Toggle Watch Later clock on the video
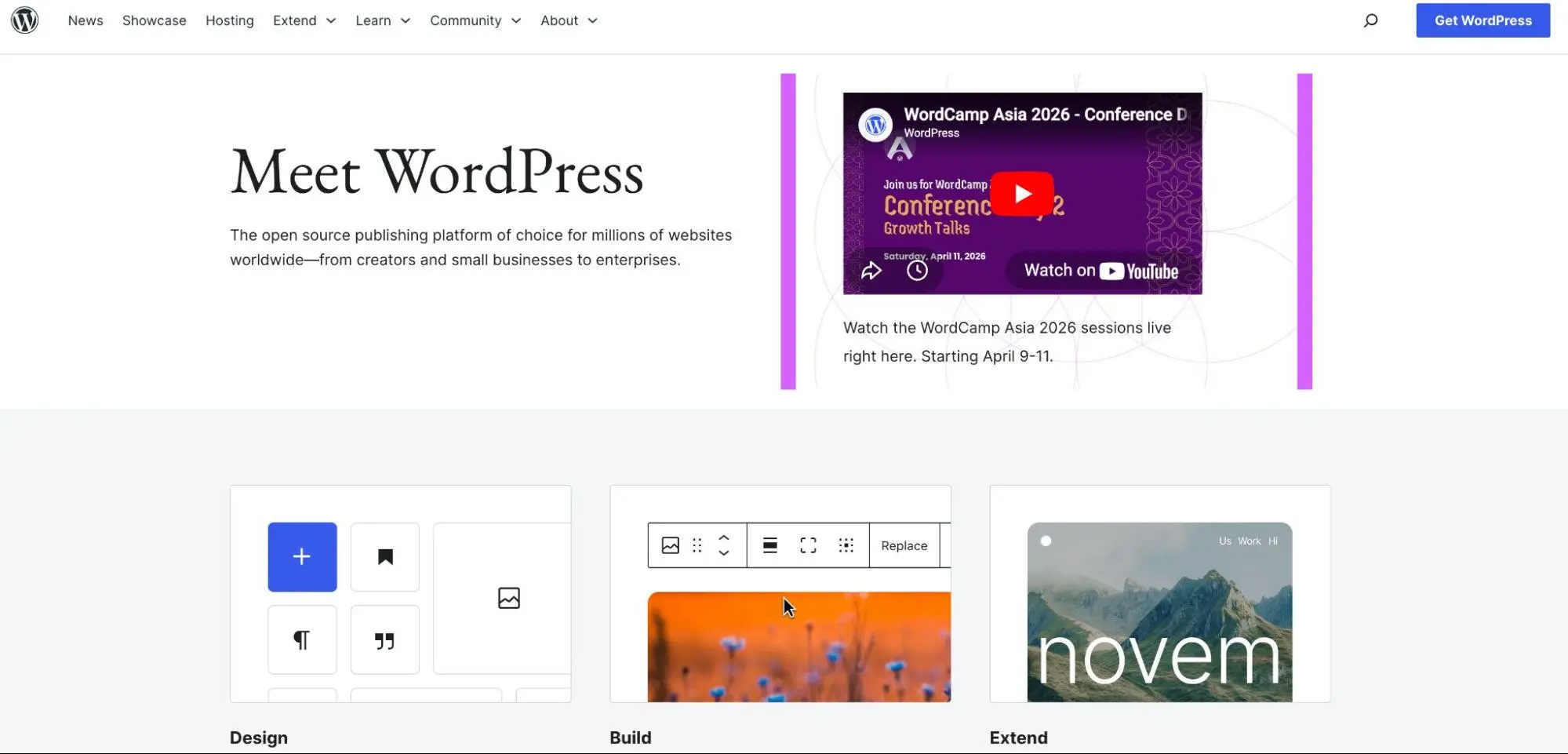The height and width of the screenshot is (754, 1568). tap(918, 270)
